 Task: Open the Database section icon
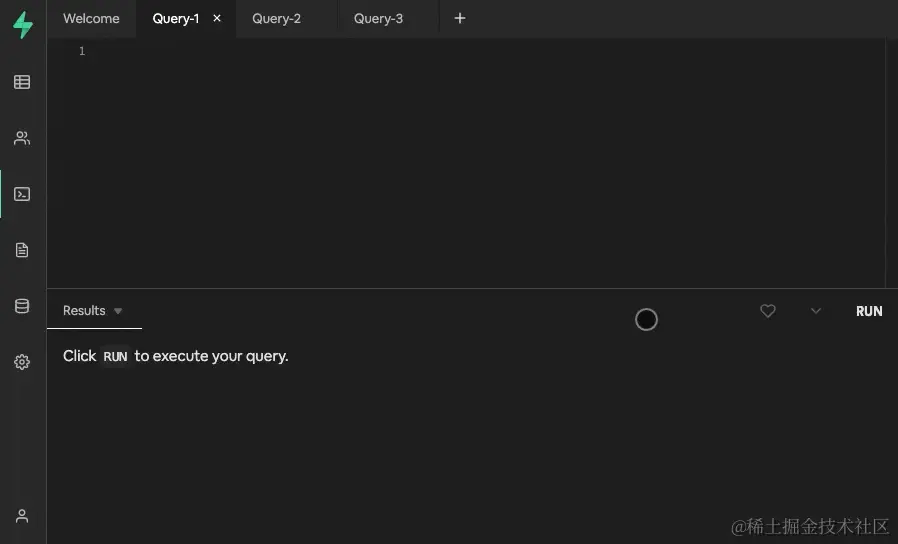click(x=22, y=306)
